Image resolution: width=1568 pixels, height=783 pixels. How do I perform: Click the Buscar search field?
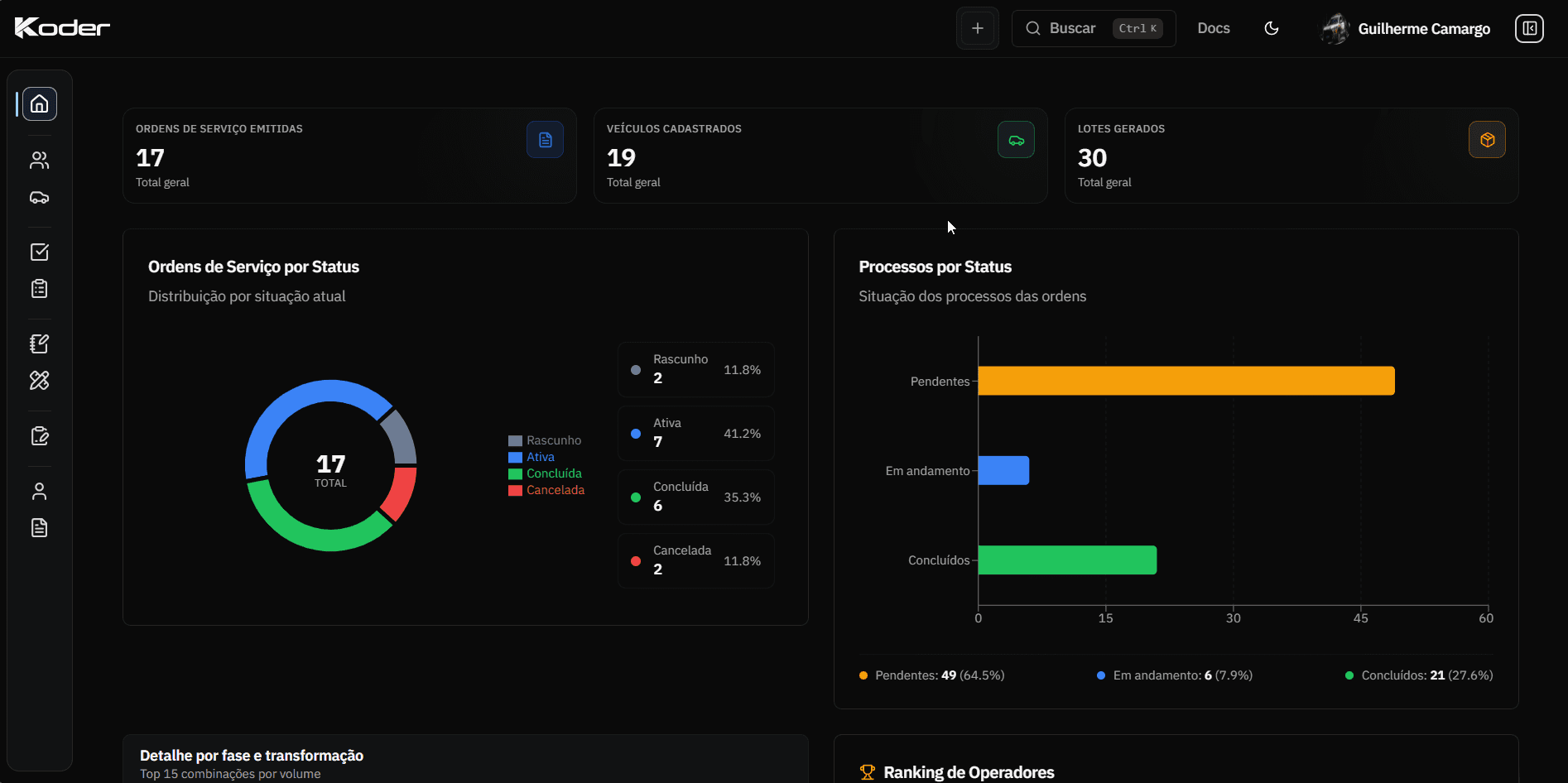coord(1093,29)
